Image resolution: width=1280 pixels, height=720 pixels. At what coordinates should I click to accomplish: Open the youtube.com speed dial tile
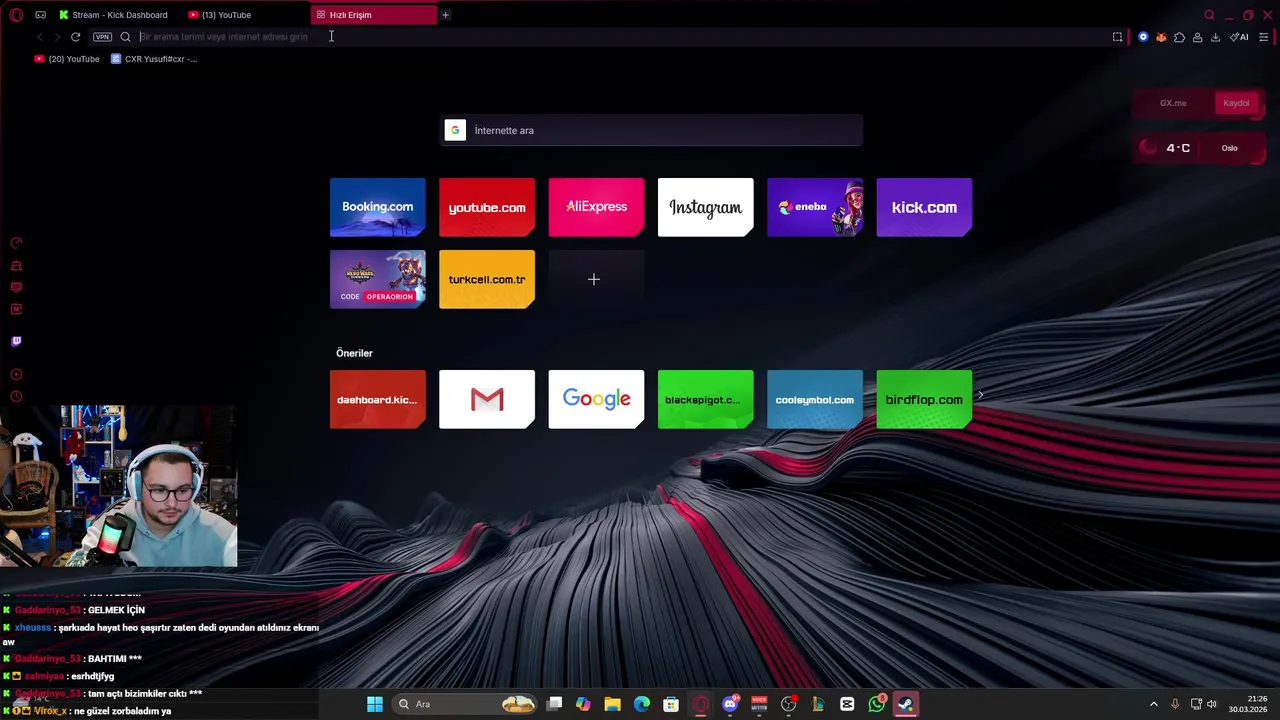pyautogui.click(x=487, y=207)
